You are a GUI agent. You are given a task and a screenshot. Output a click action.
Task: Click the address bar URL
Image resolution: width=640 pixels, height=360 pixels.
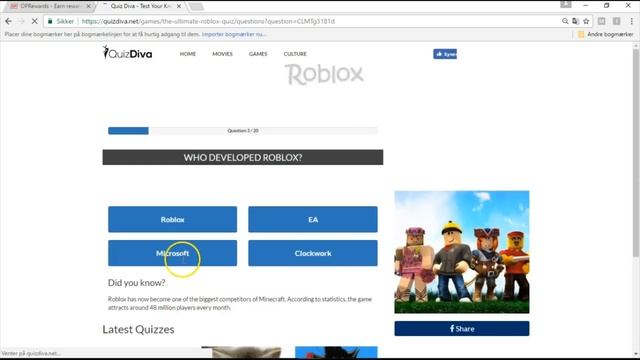208,21
